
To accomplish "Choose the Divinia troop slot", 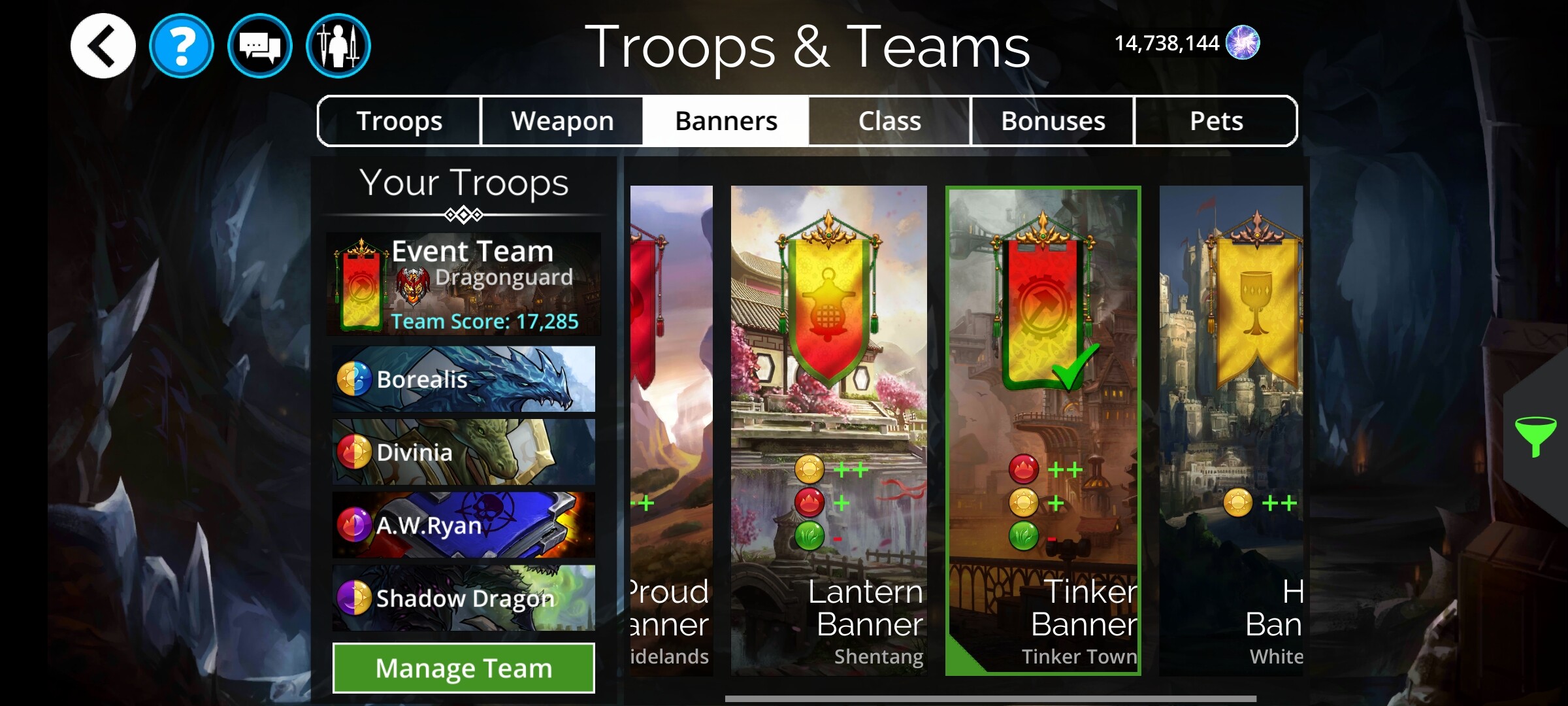I will tap(464, 452).
